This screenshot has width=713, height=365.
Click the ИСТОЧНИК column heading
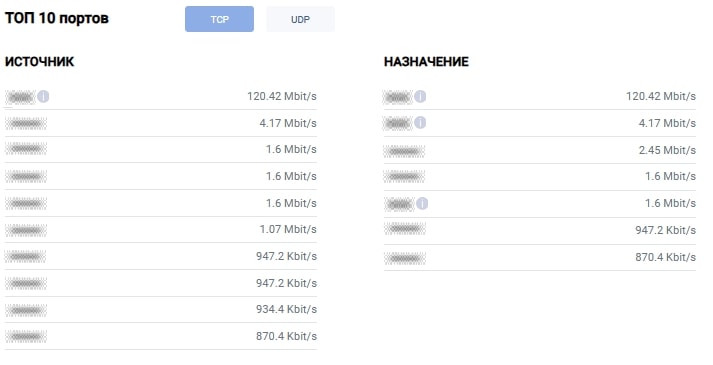coord(40,62)
